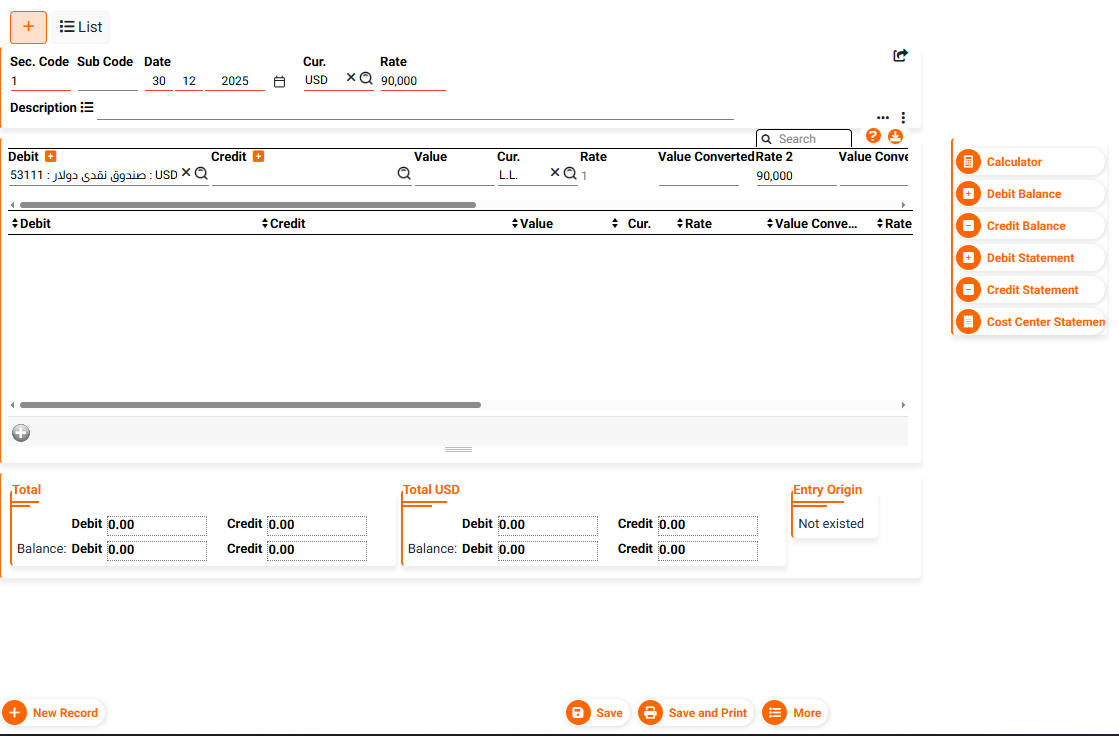Switch to the List view
Viewport: 1119px width, 736px height.
tap(81, 27)
